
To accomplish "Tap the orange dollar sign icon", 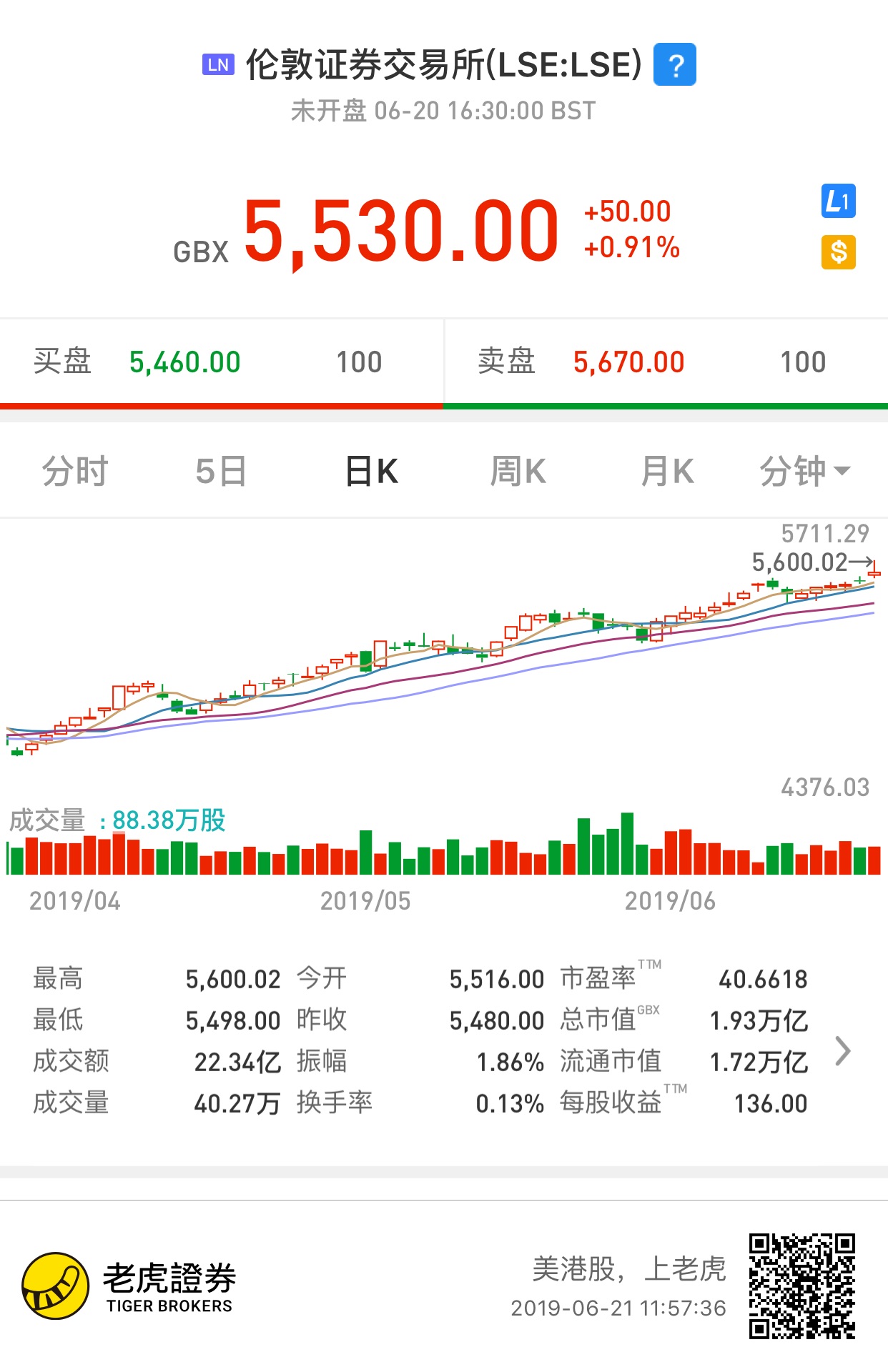I will click(838, 252).
